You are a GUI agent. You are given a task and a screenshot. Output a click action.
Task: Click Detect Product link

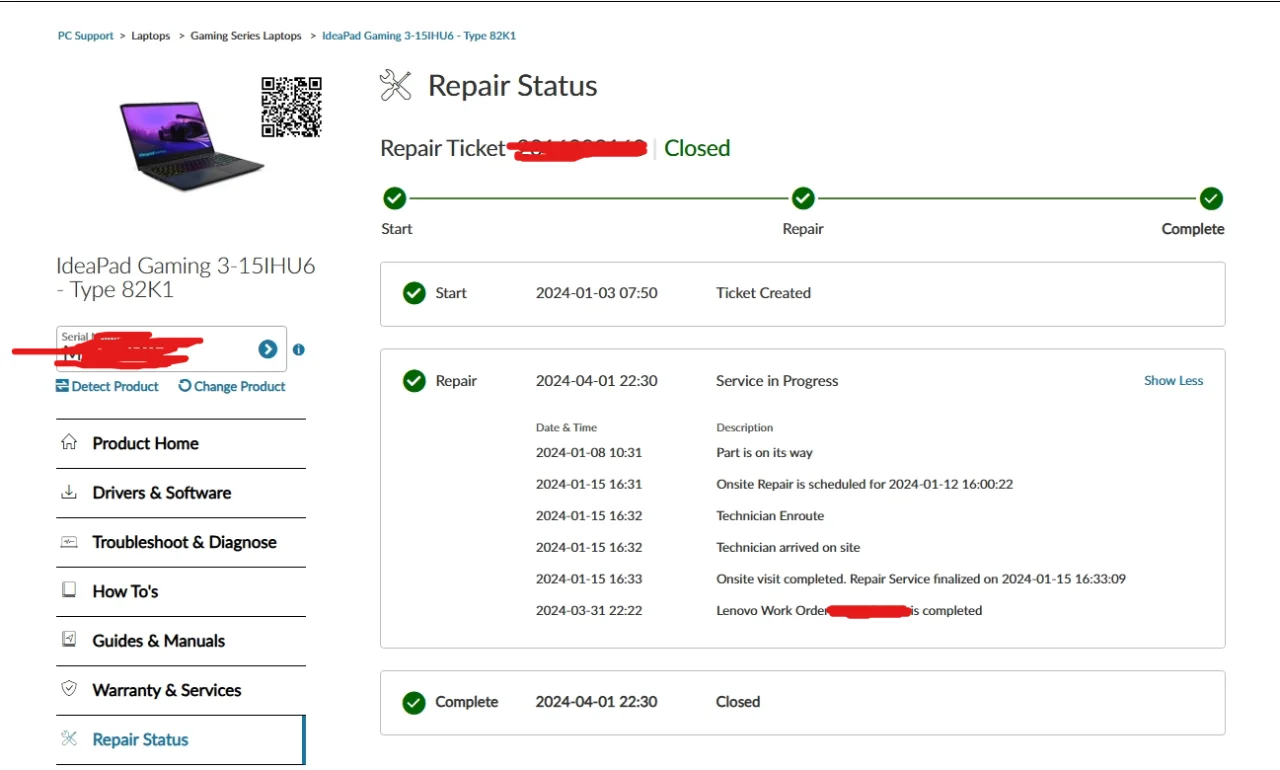107,386
